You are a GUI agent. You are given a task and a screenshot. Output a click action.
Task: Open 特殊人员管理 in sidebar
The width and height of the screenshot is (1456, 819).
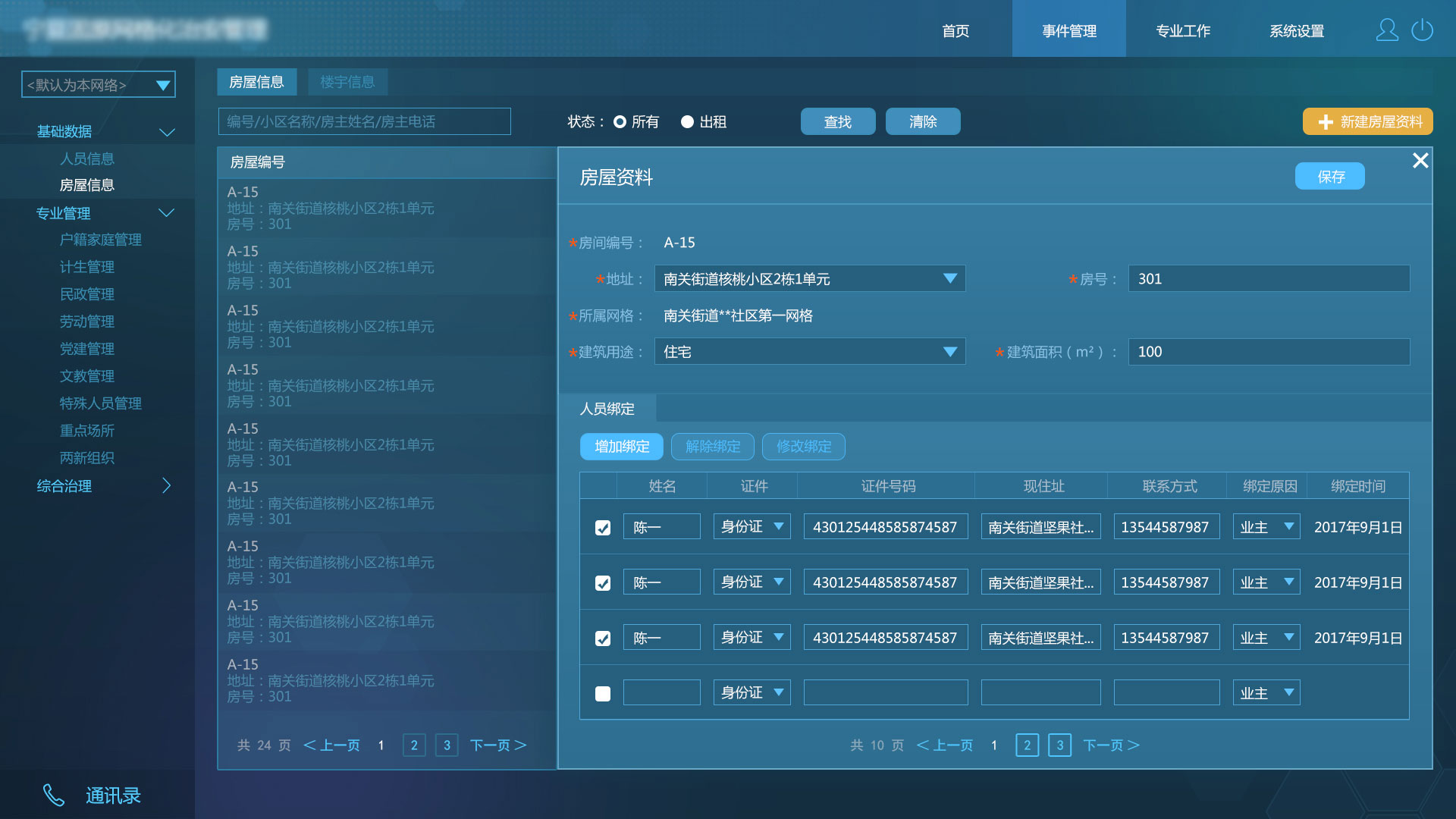click(101, 403)
